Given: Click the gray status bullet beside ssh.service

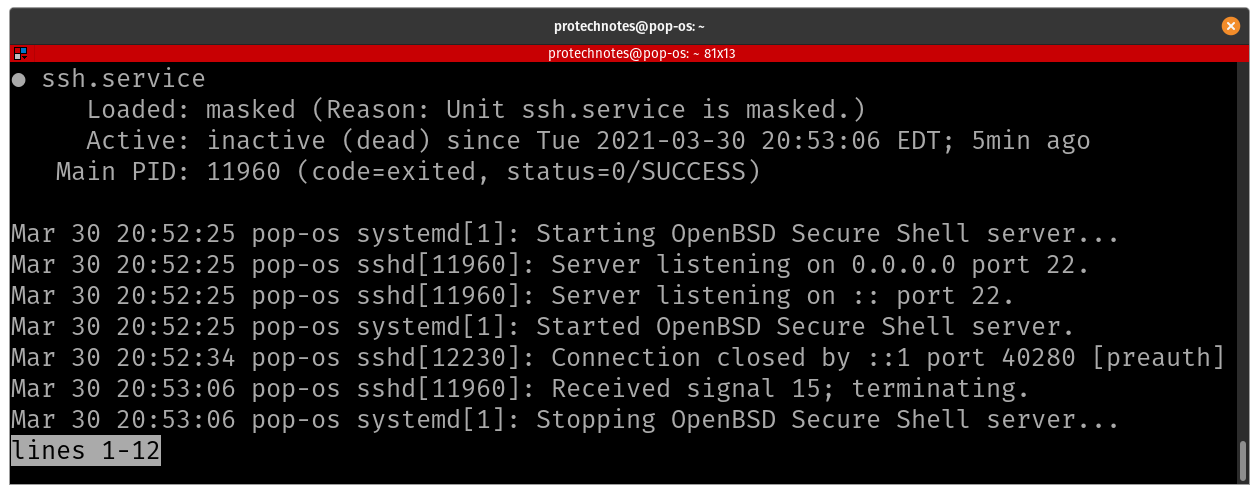Looking at the screenshot, I should click(19, 80).
